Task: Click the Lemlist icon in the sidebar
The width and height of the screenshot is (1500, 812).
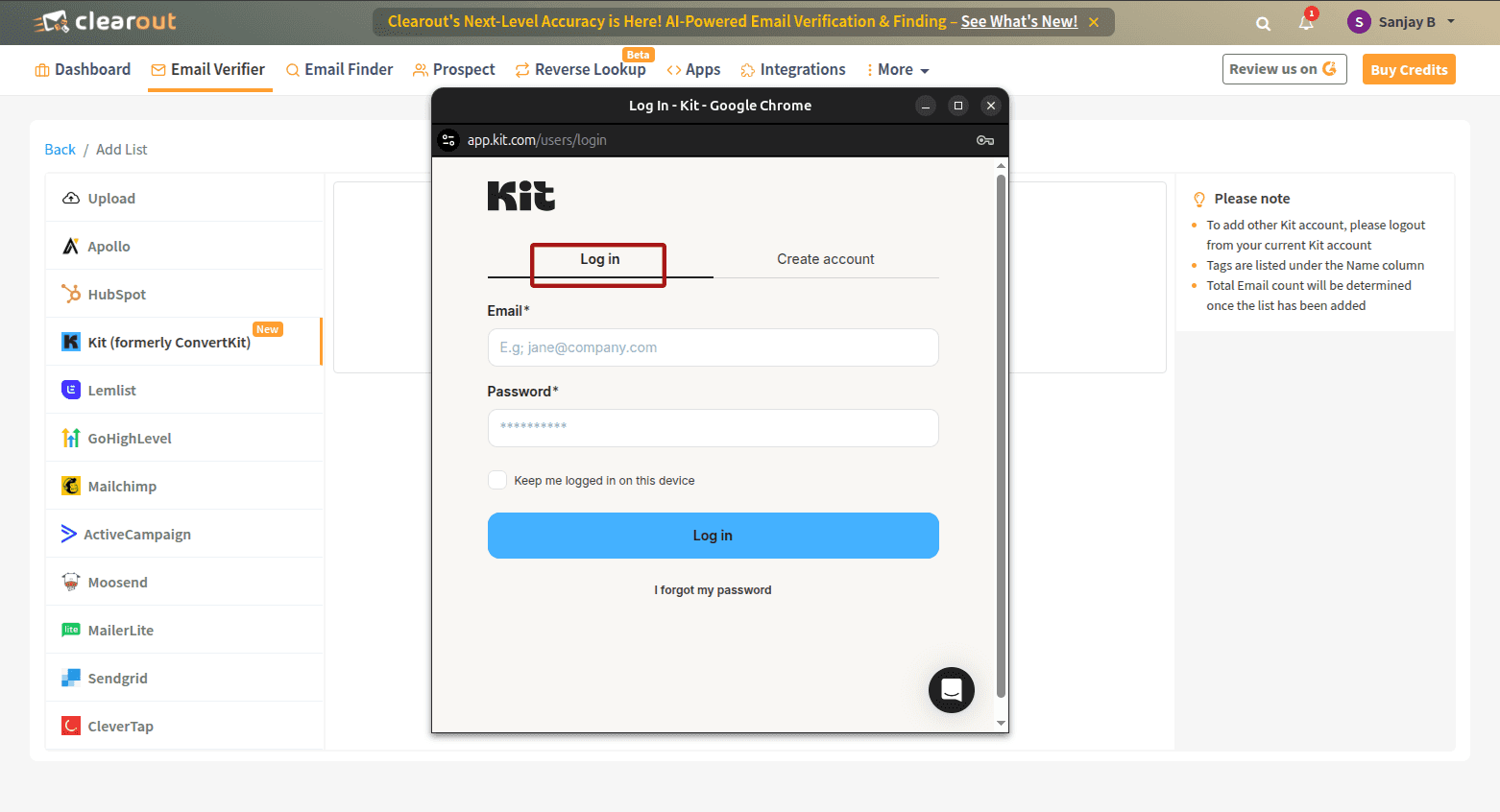Action: click(71, 390)
